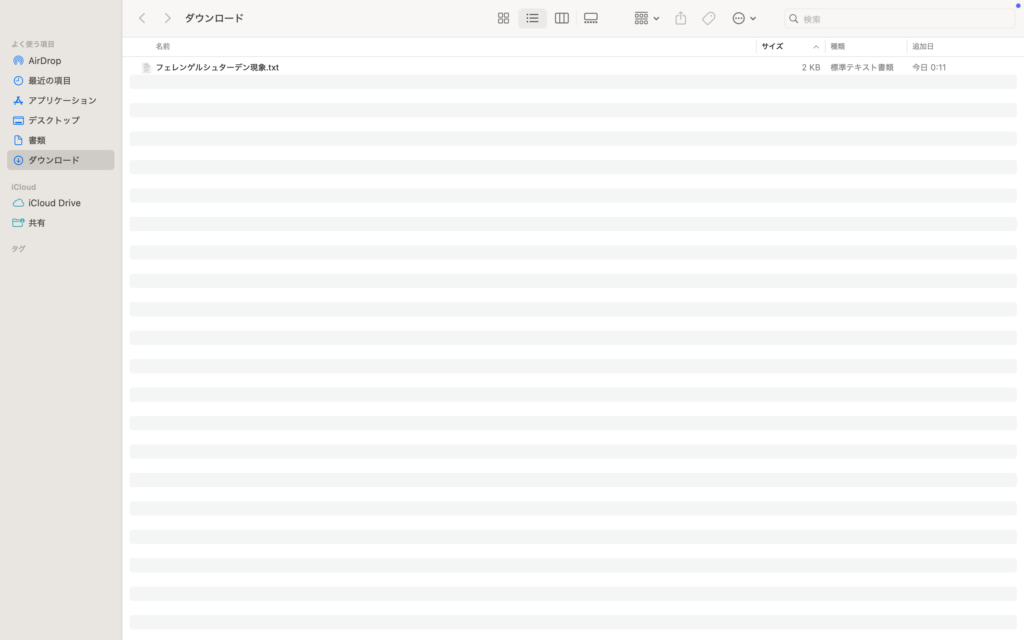
Task: Switch to column view
Action: [x=562, y=18]
